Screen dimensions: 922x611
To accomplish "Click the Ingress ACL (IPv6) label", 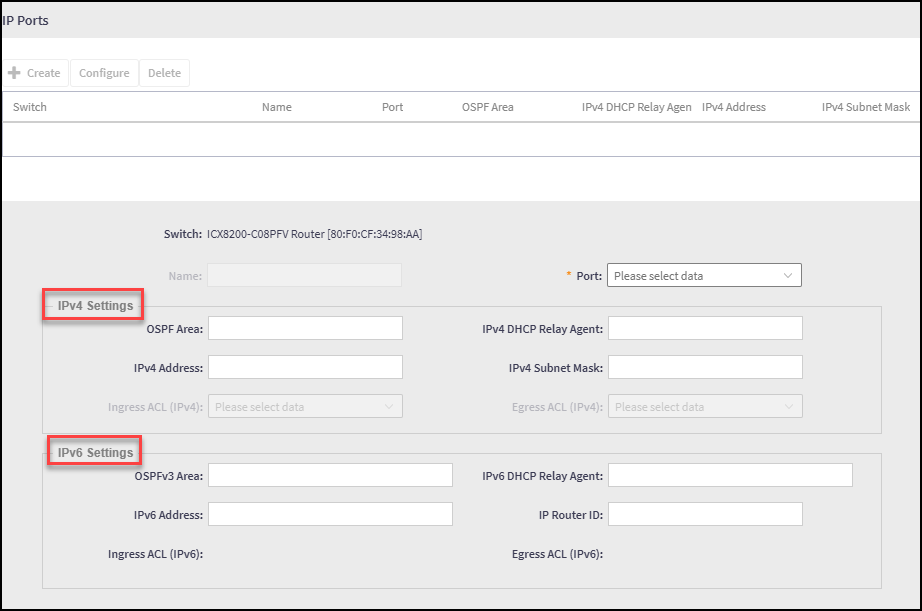I will coord(155,554).
